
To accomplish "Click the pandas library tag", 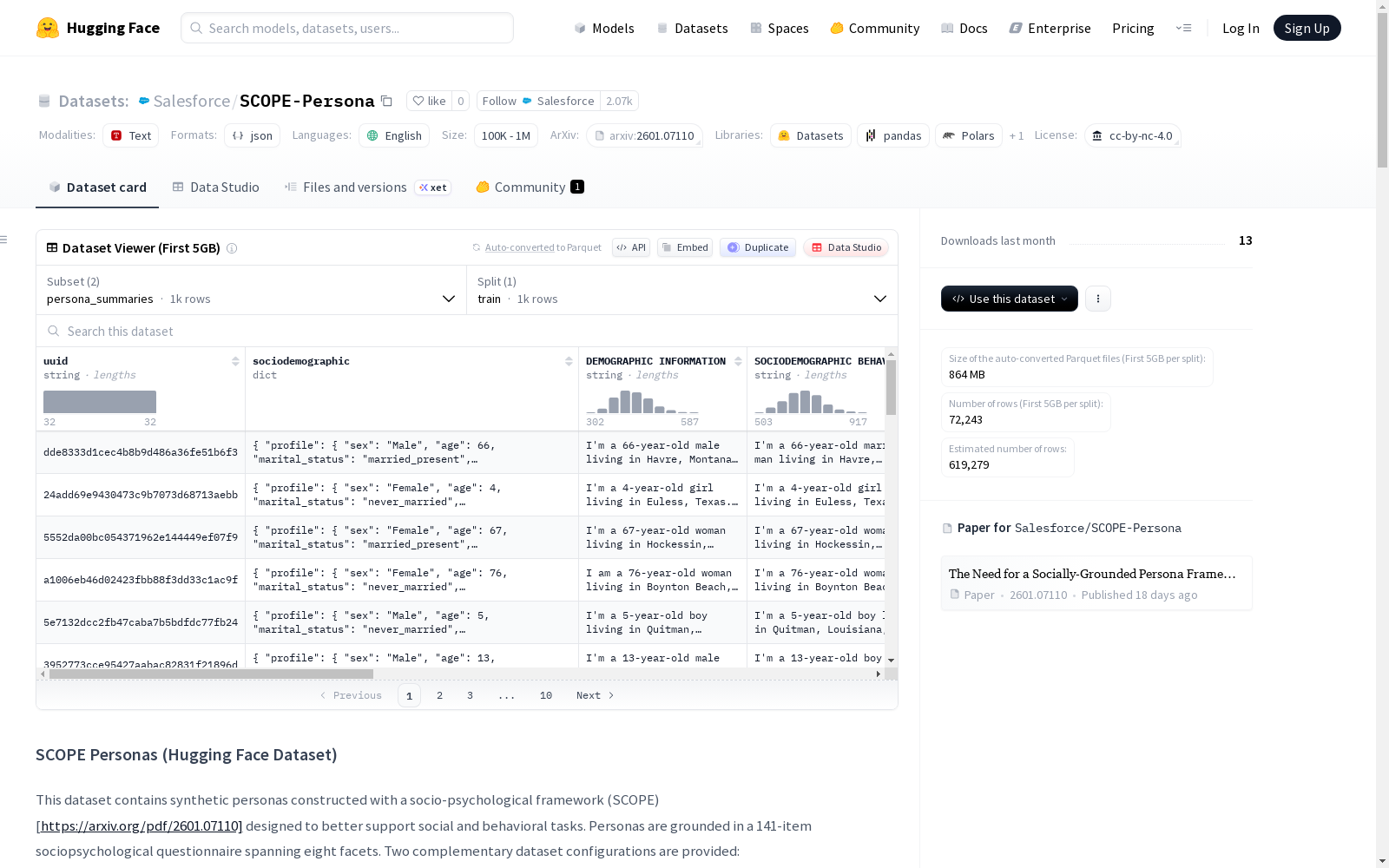I will click(893, 135).
